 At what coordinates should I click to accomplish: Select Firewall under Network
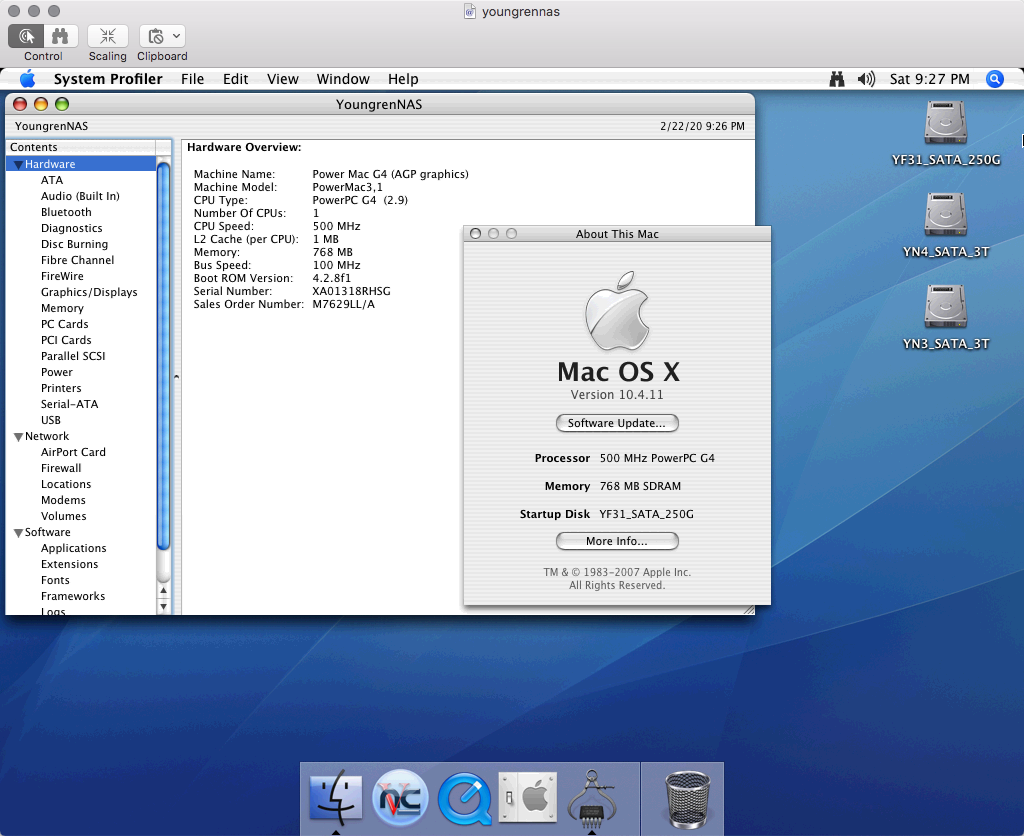coord(61,468)
